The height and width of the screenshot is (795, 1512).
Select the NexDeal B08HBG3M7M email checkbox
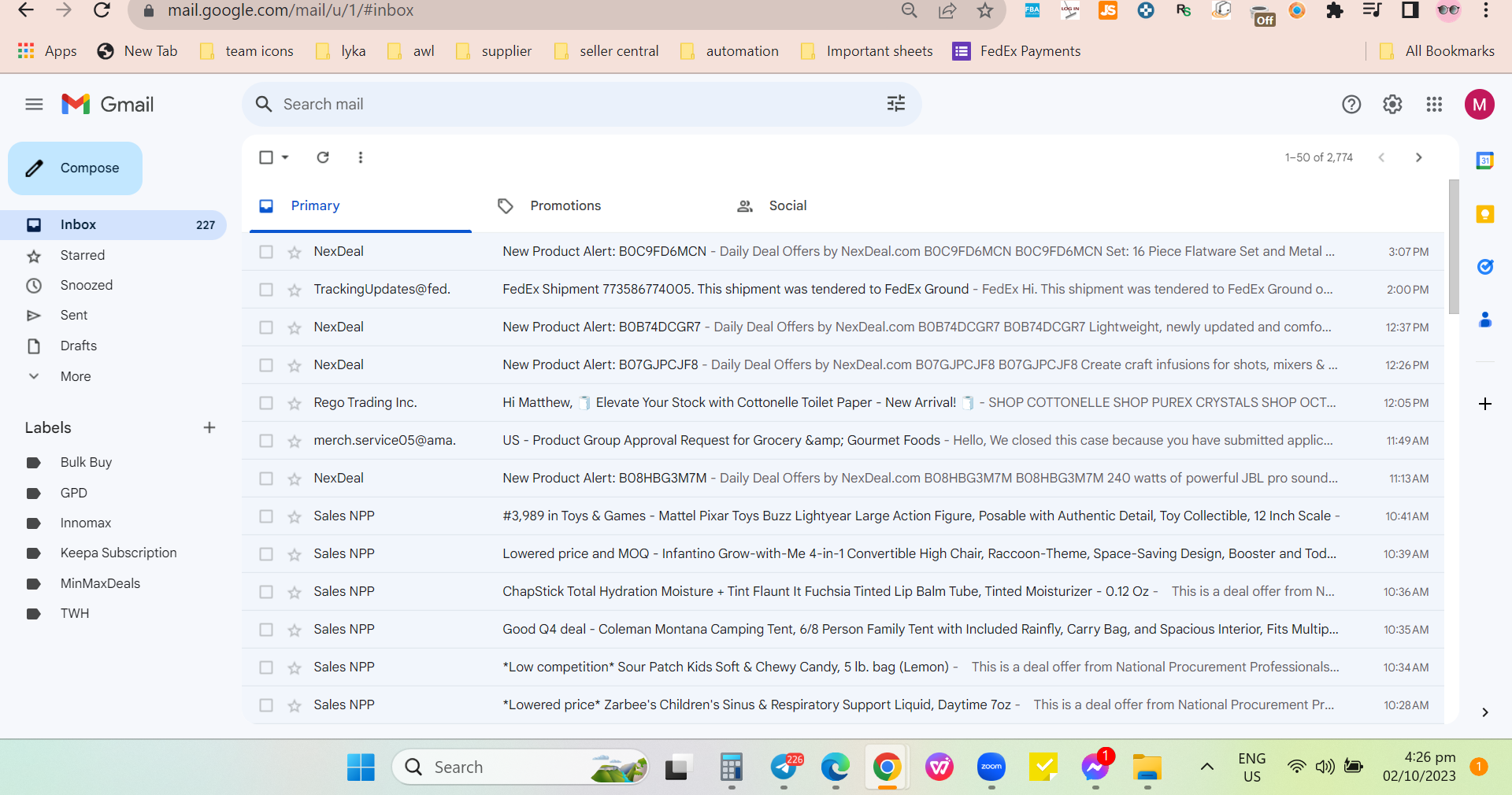point(266,479)
